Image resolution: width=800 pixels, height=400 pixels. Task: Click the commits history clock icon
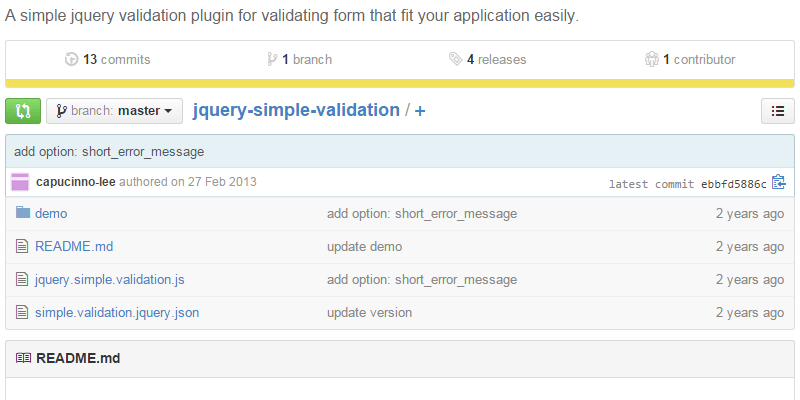coord(71,60)
